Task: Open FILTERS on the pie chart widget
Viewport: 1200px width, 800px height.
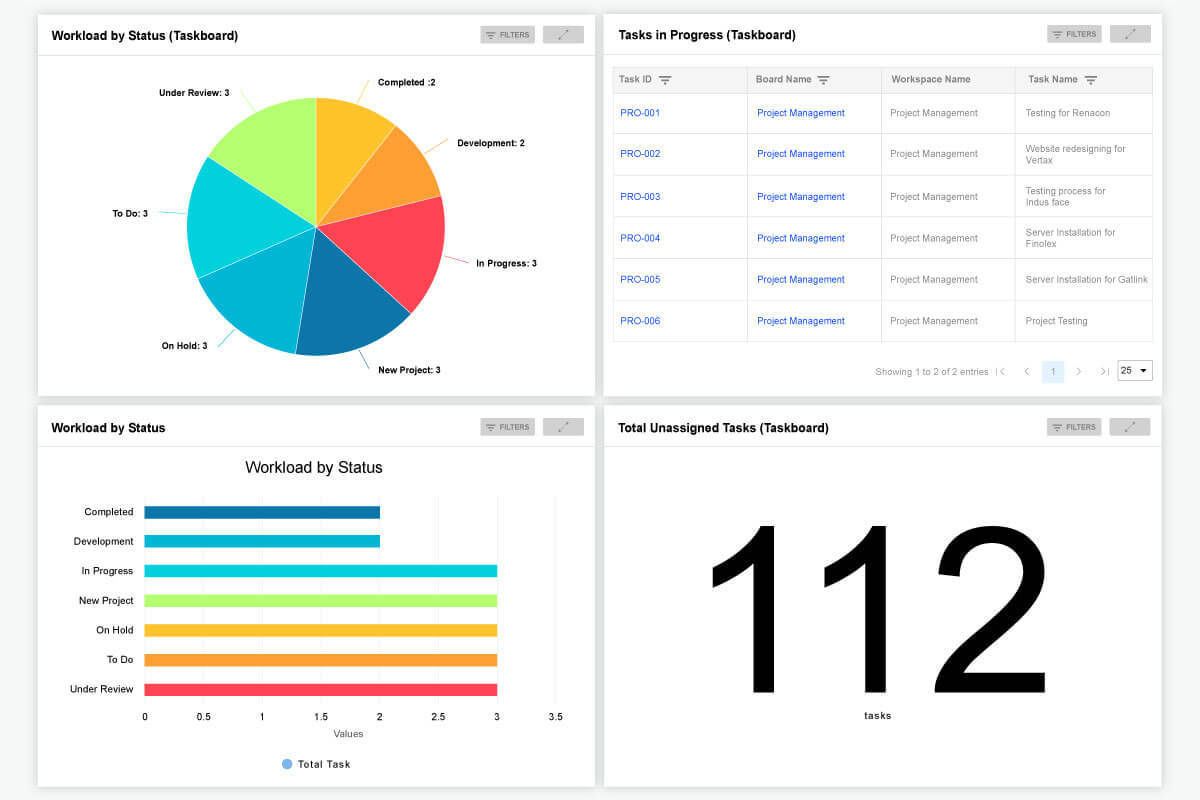Action: click(x=507, y=33)
